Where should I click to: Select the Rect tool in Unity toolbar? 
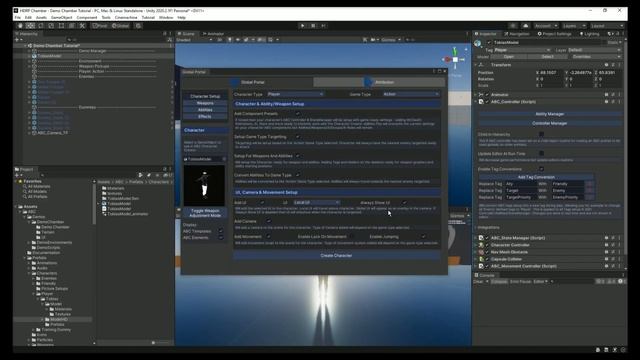tap(61, 26)
